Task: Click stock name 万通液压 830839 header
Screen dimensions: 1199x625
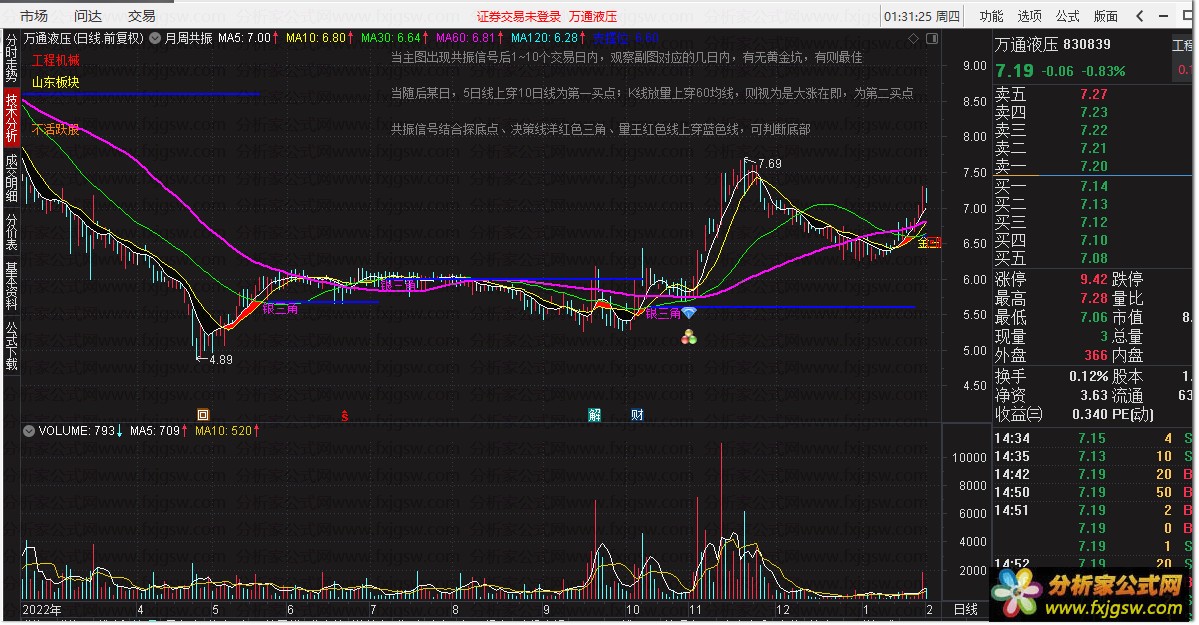Action: (1053, 45)
